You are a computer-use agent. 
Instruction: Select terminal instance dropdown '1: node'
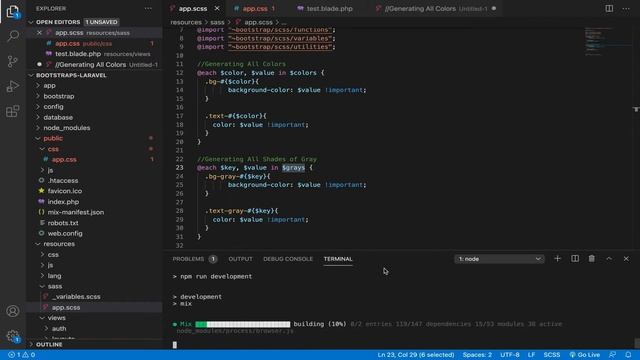coord(499,259)
